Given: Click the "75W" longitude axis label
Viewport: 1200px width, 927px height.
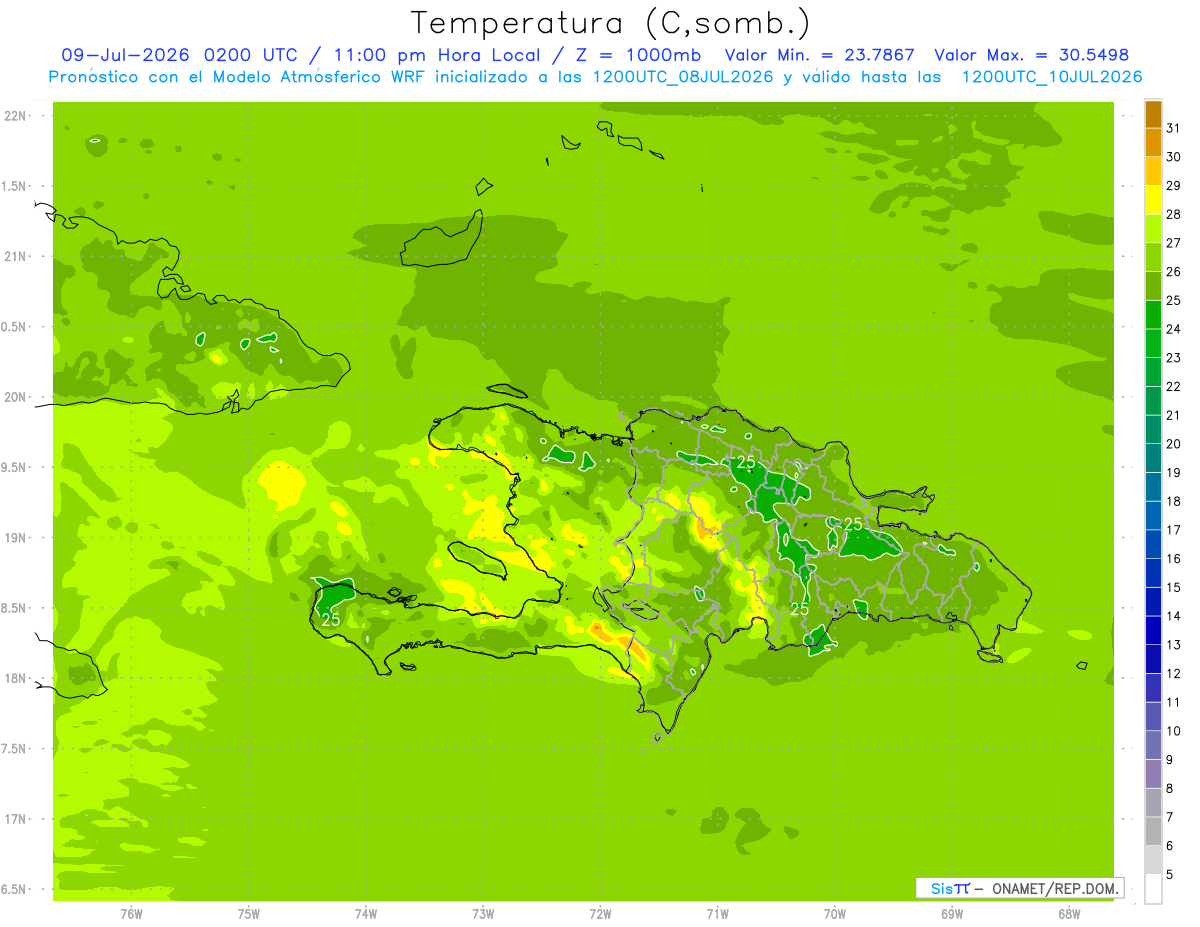Looking at the screenshot, I should [x=248, y=914].
